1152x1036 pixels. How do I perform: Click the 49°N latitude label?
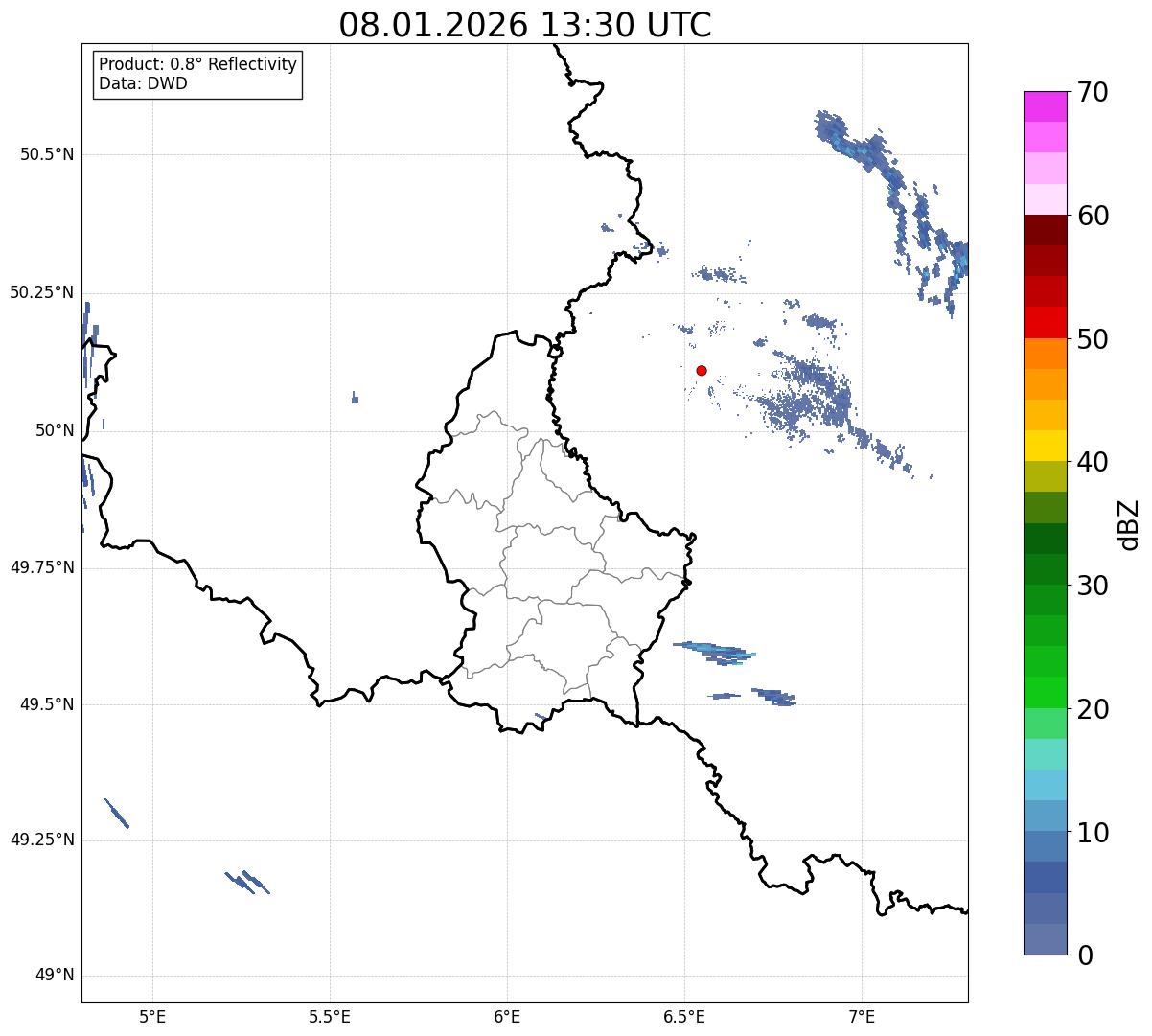(55, 976)
